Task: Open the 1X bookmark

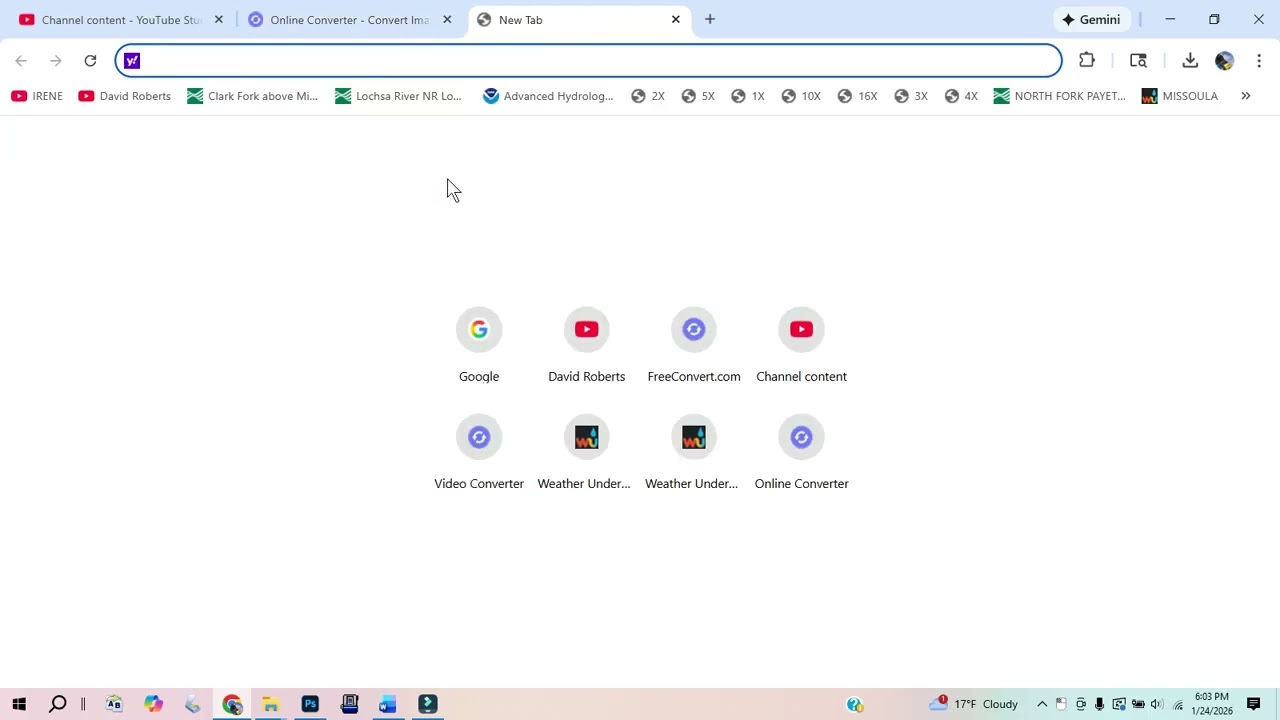Action: point(748,96)
